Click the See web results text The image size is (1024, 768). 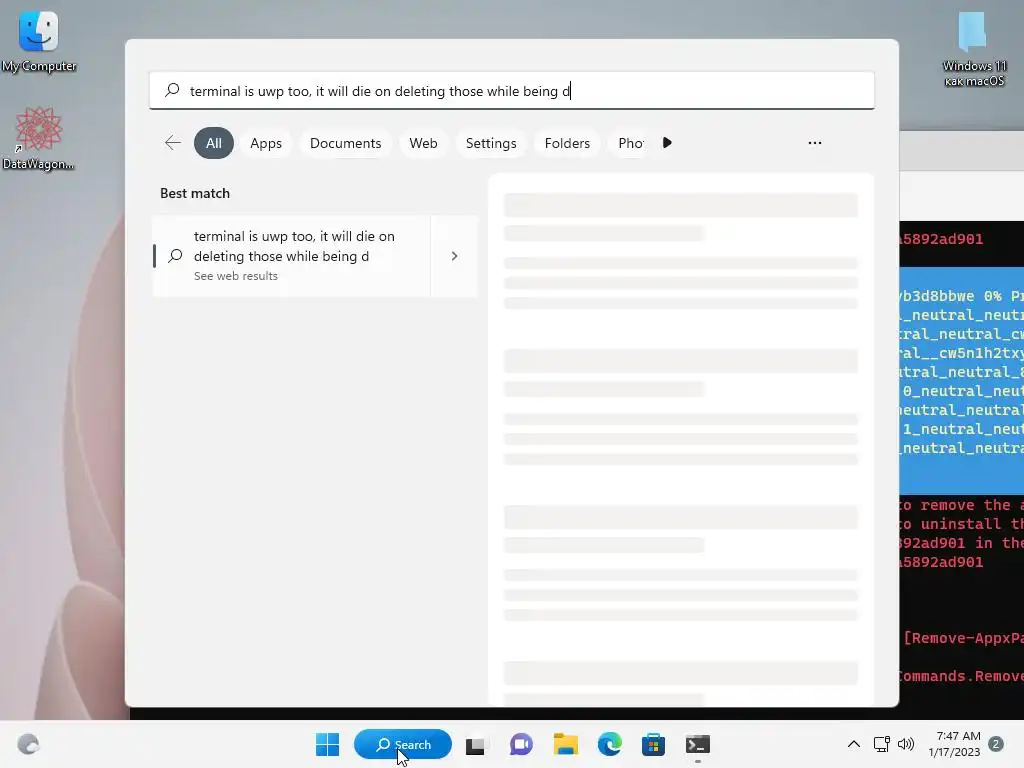236,276
